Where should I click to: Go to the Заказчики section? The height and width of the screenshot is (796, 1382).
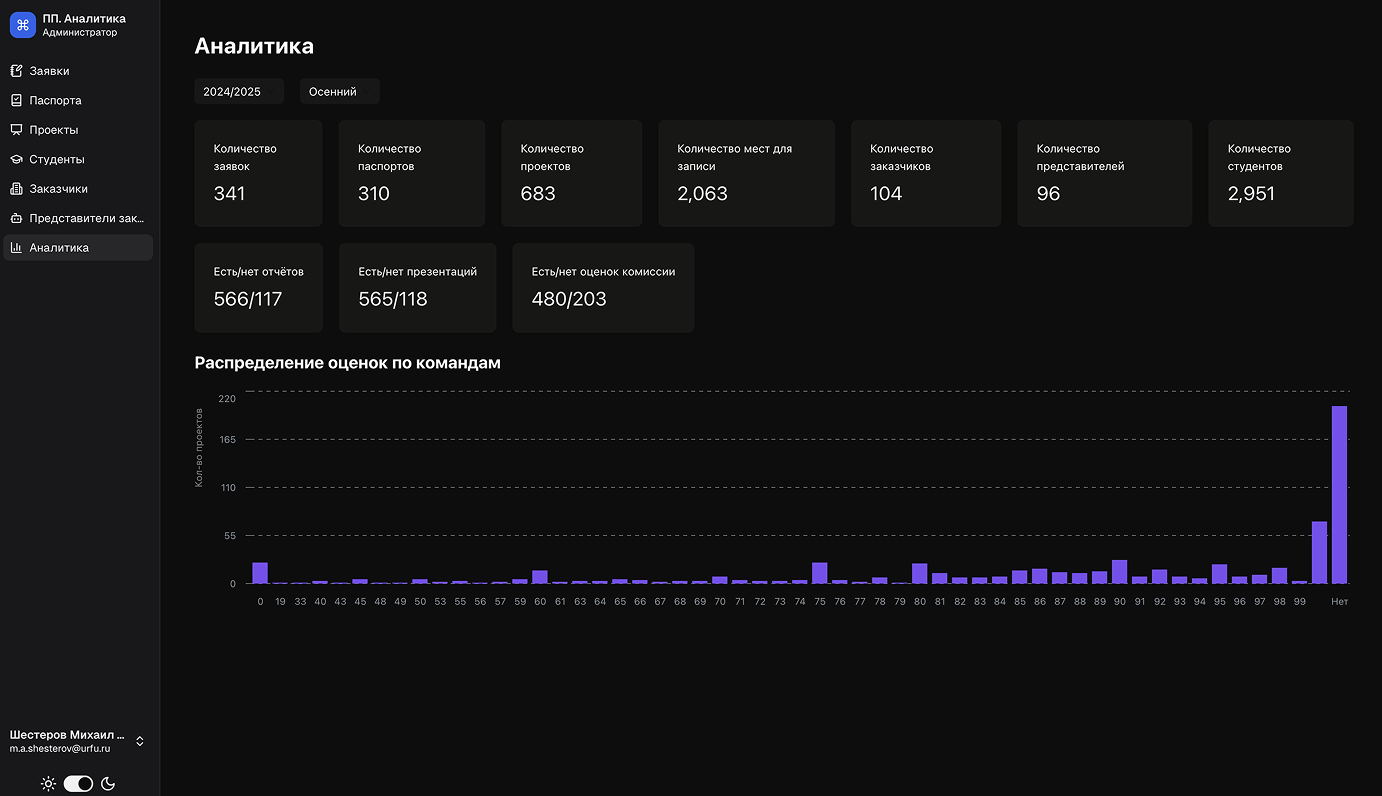click(58, 189)
